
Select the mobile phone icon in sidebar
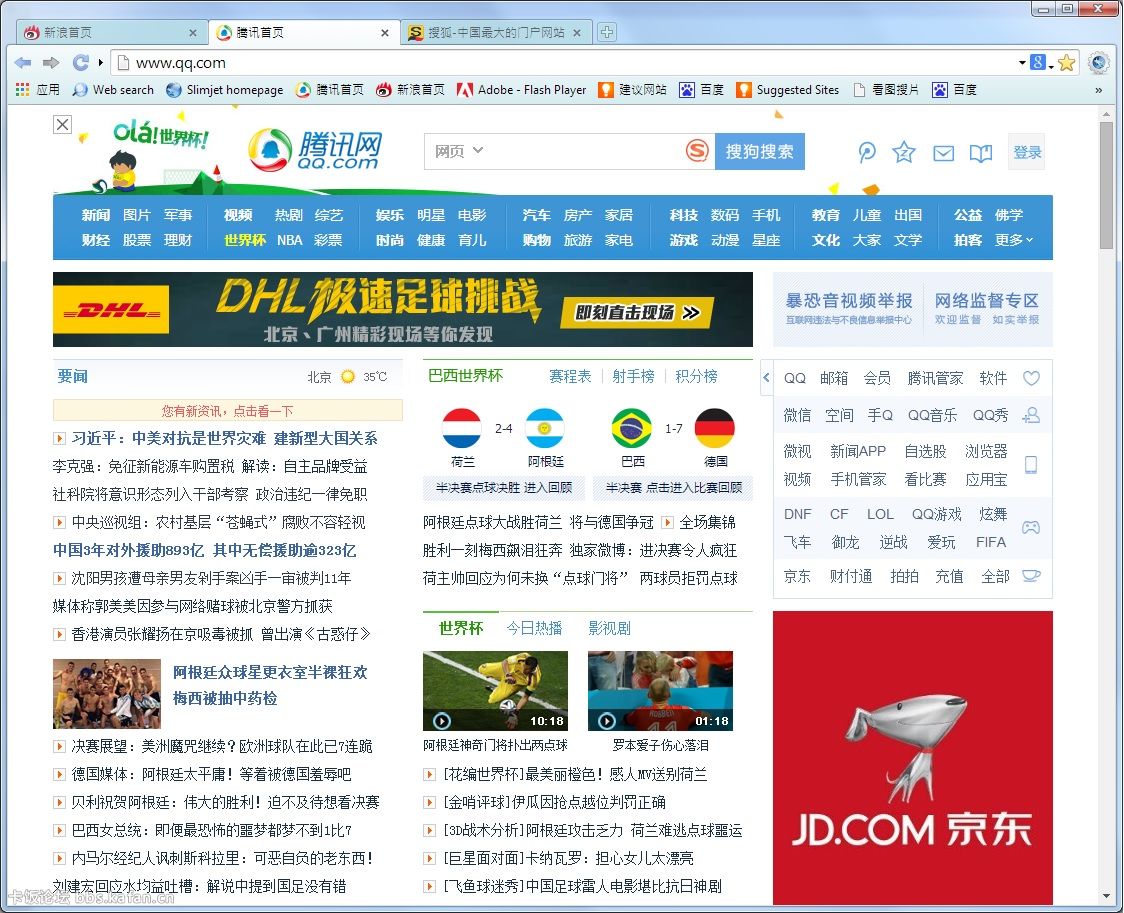point(1032,465)
